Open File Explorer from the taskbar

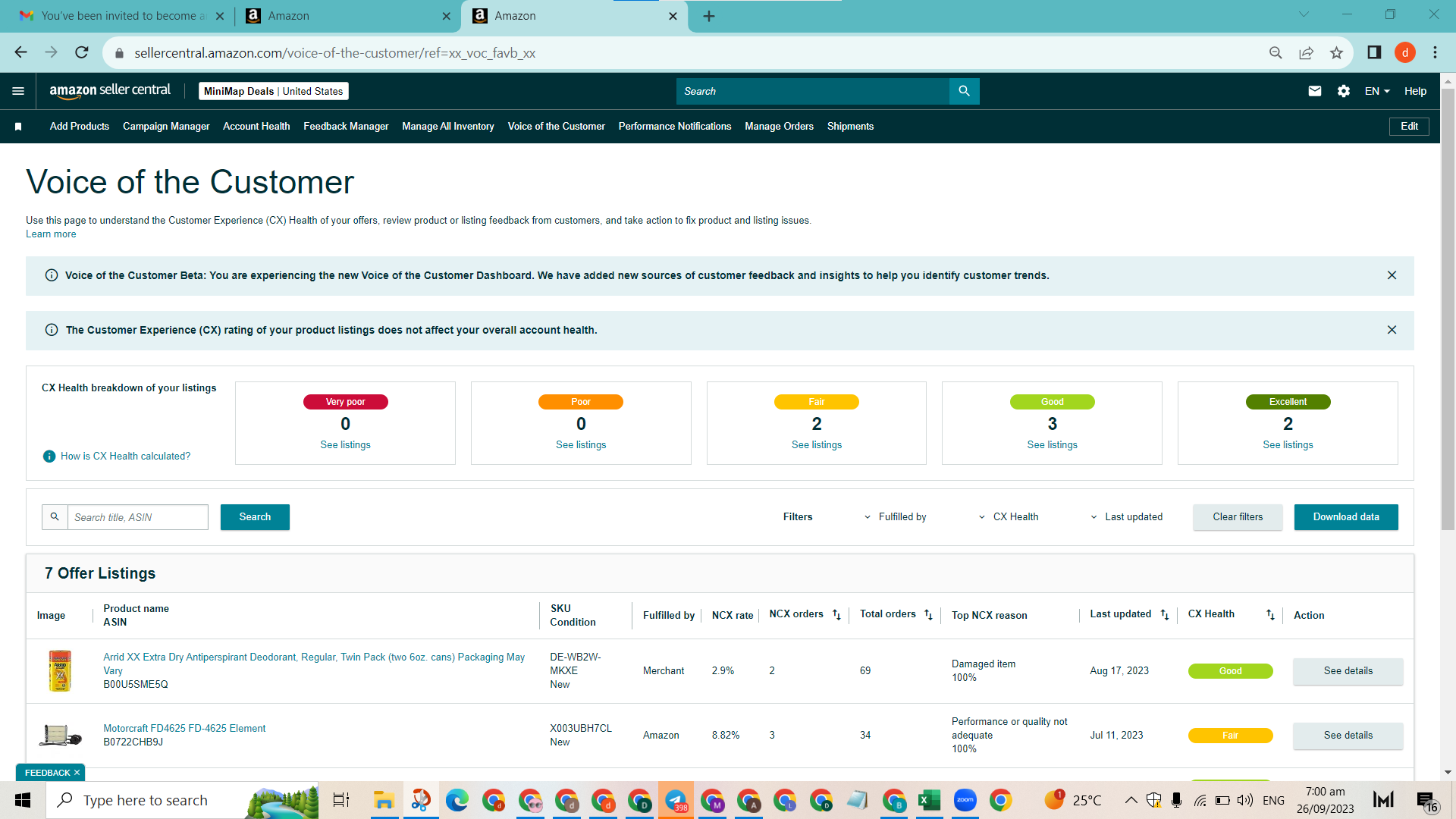point(384,800)
